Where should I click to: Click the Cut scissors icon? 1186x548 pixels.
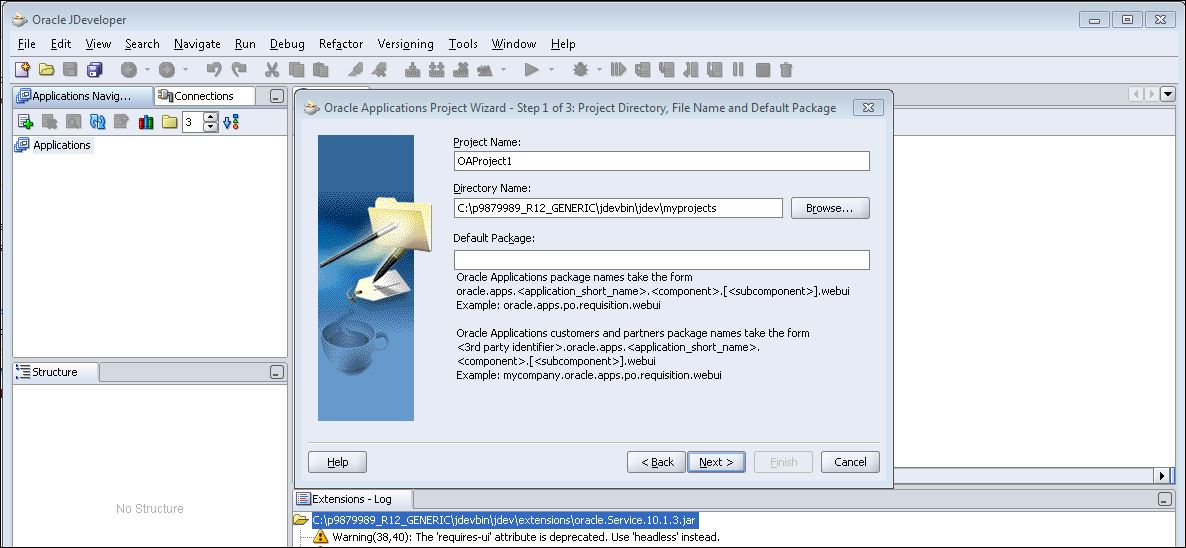point(272,70)
